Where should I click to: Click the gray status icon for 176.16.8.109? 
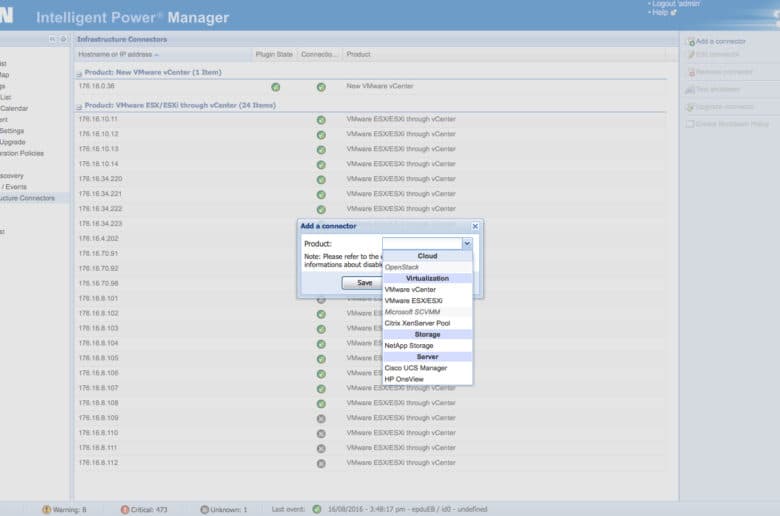[x=321, y=418]
